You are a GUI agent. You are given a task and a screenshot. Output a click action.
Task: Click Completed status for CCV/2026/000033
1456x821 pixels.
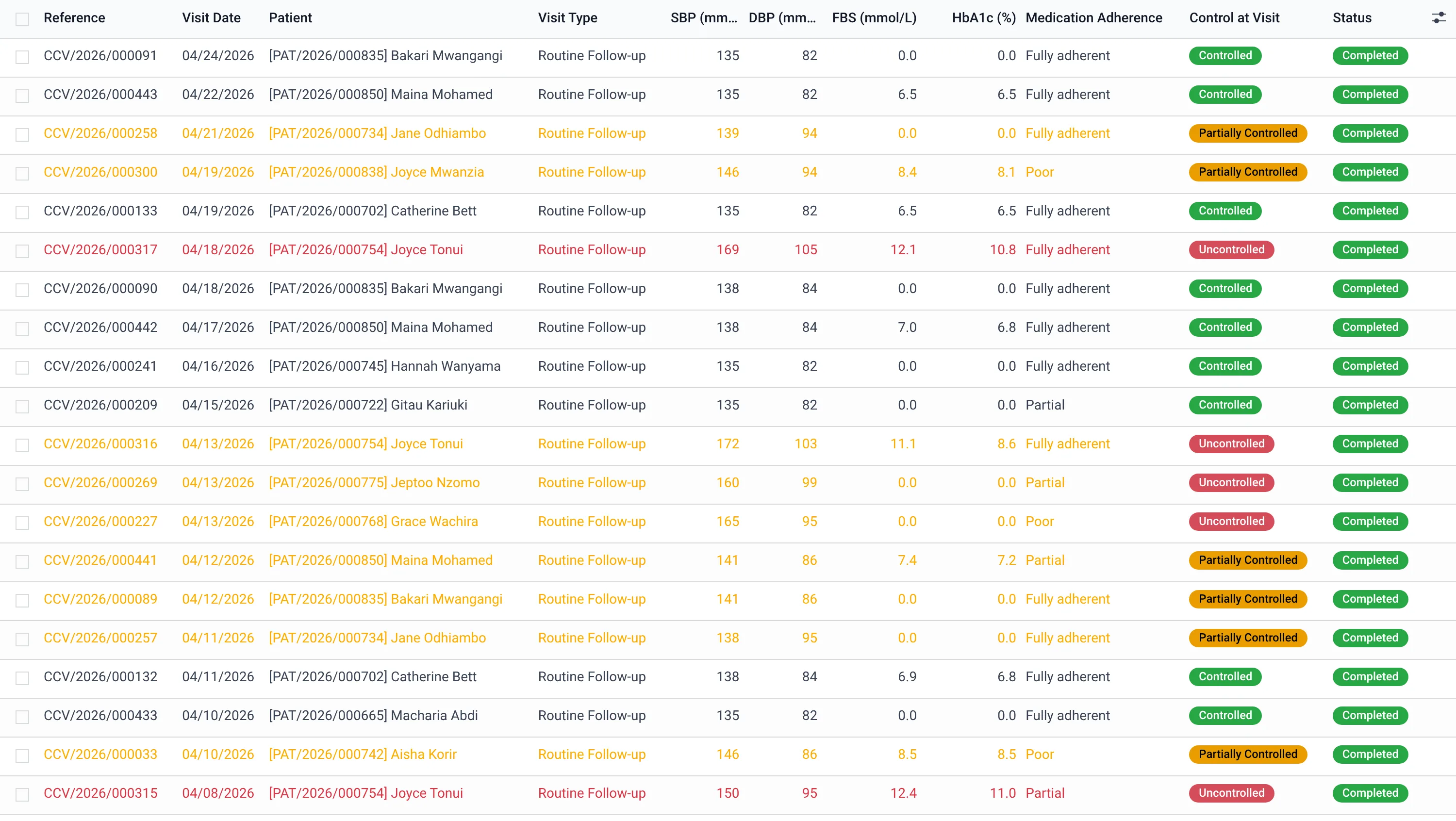click(1370, 755)
